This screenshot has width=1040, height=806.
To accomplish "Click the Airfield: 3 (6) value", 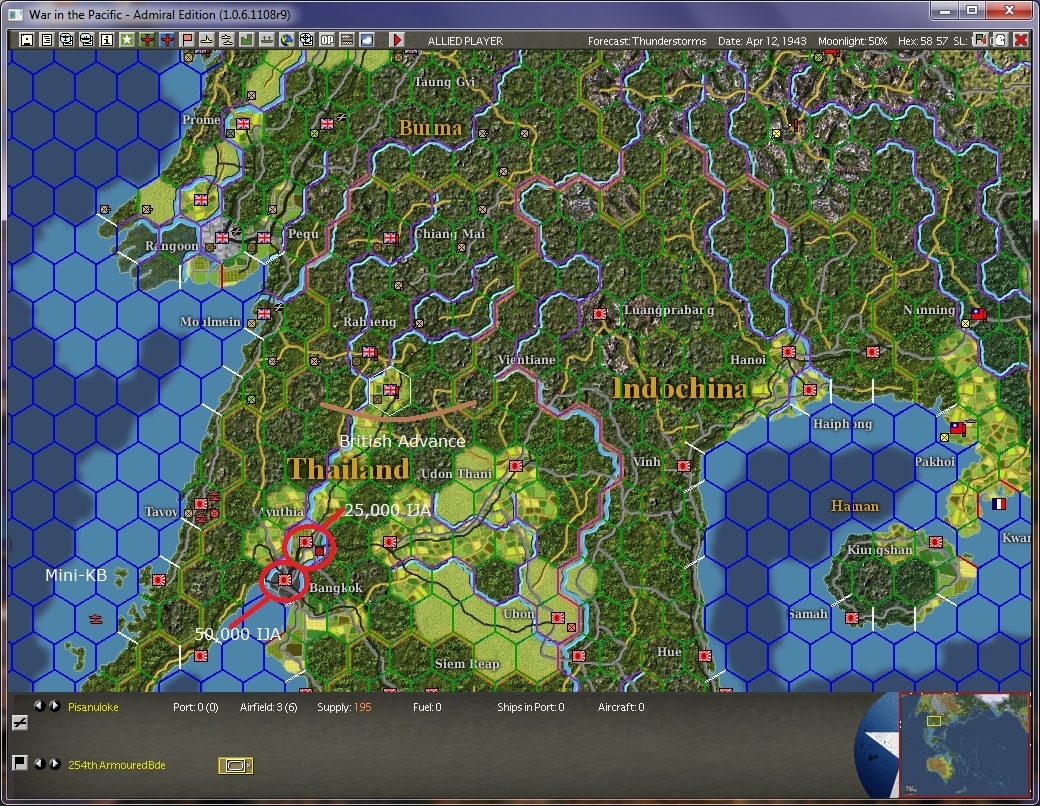I will (269, 707).
